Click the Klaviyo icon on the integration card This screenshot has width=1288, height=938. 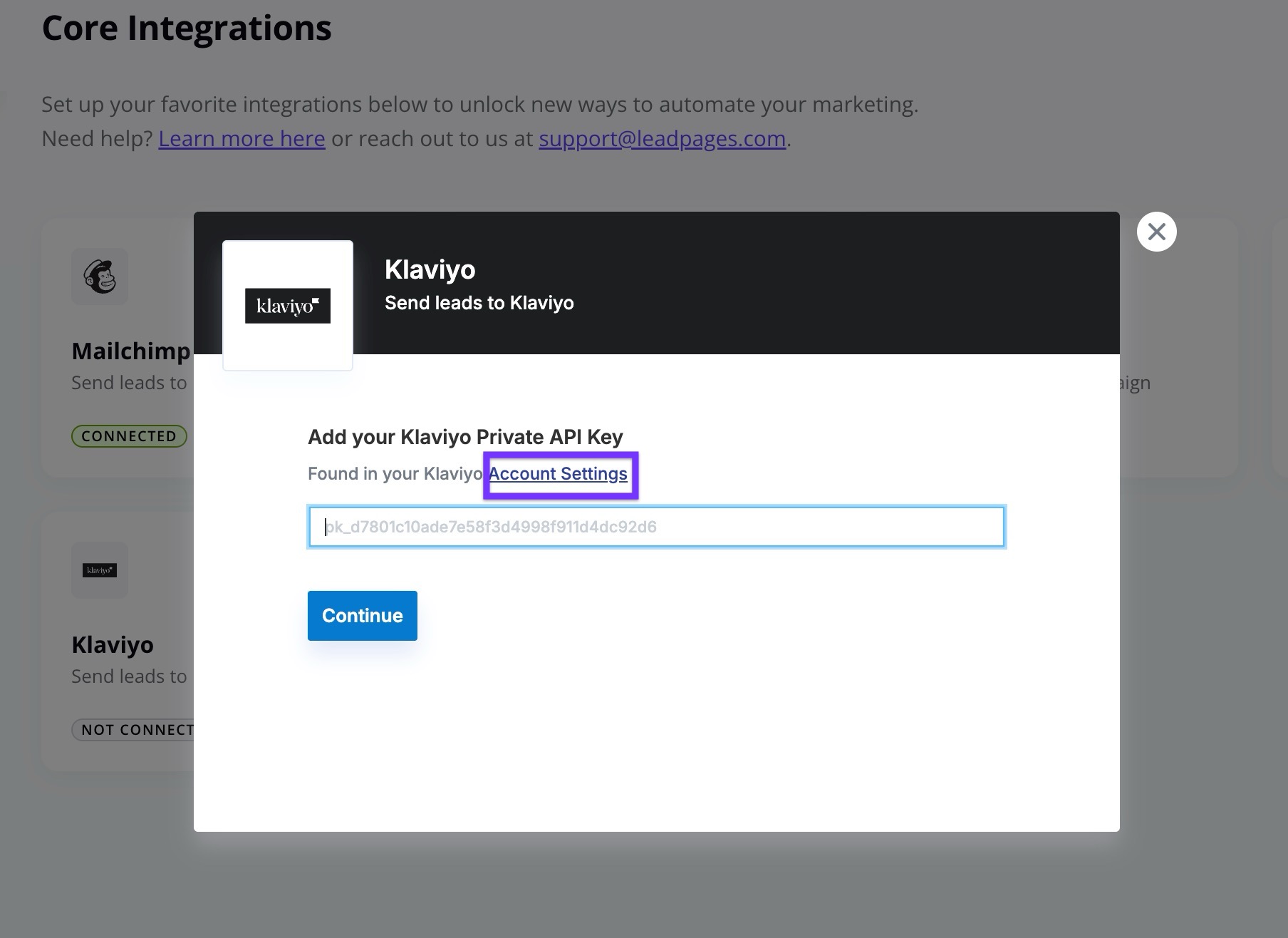[x=99, y=569]
